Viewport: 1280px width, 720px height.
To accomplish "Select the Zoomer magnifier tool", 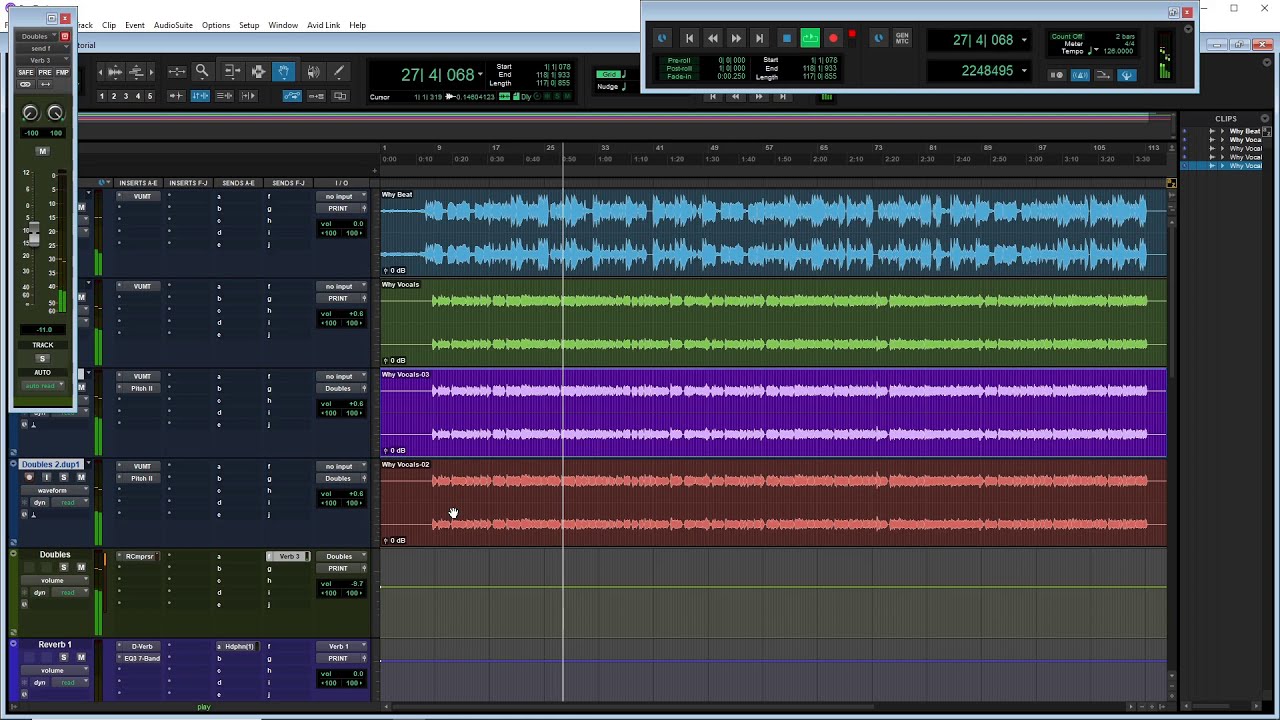I will 202,71.
